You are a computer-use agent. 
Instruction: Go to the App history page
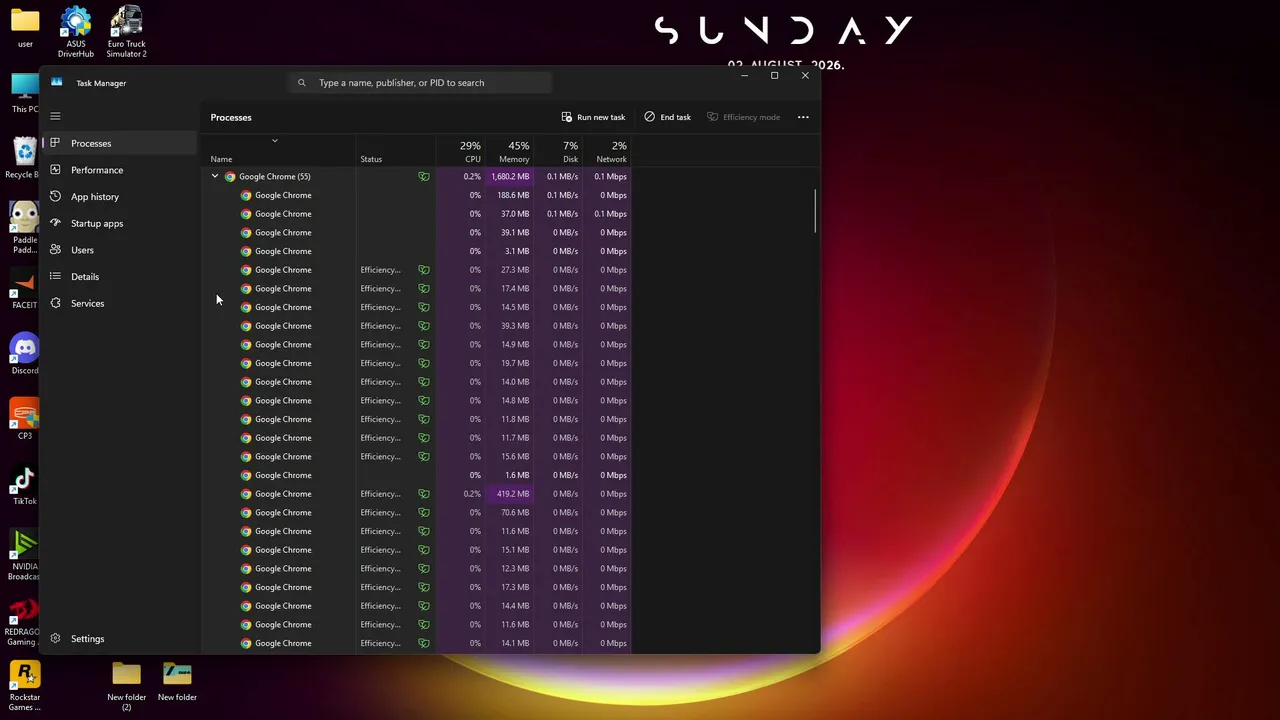pyautogui.click(x=120, y=197)
